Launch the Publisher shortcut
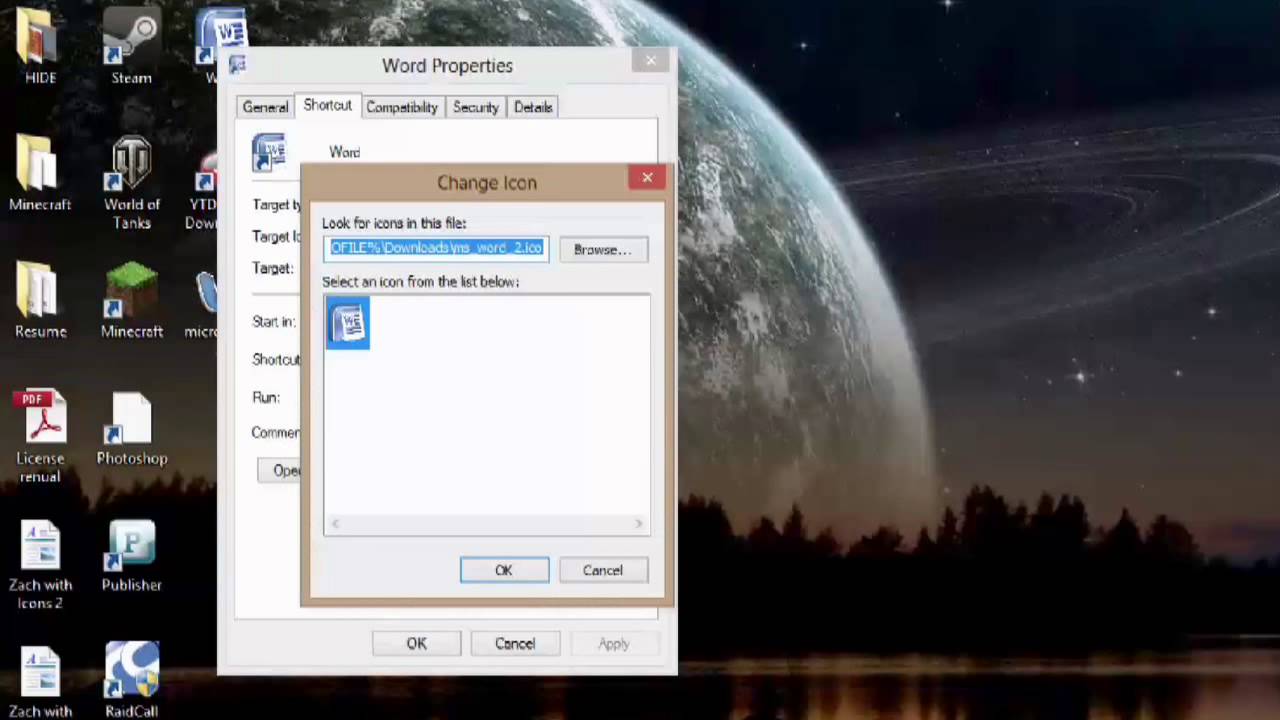 pos(131,555)
